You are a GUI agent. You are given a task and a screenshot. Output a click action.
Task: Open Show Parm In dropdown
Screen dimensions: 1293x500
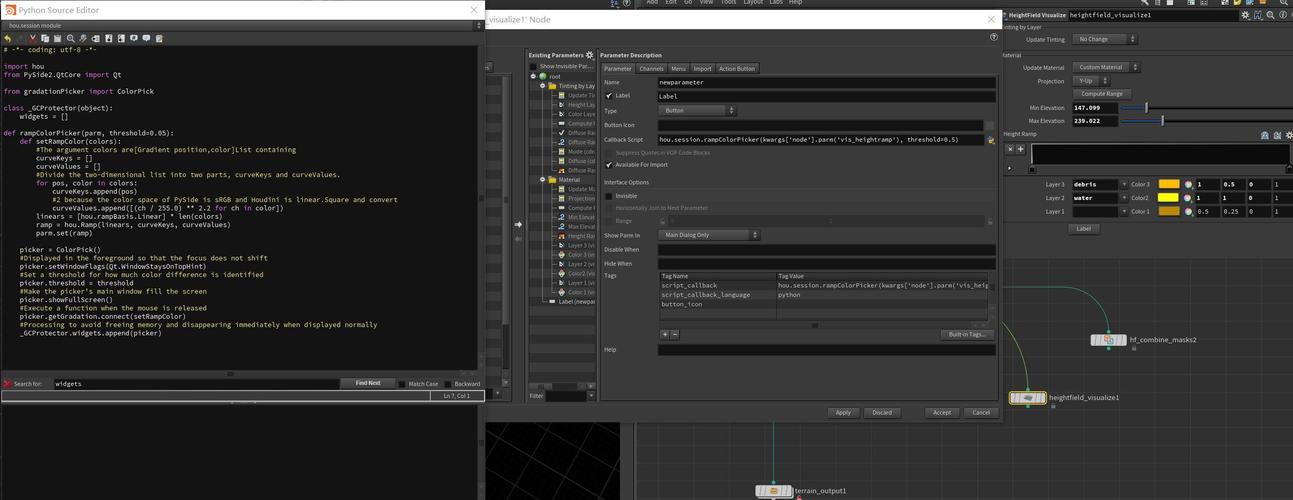tap(708, 235)
